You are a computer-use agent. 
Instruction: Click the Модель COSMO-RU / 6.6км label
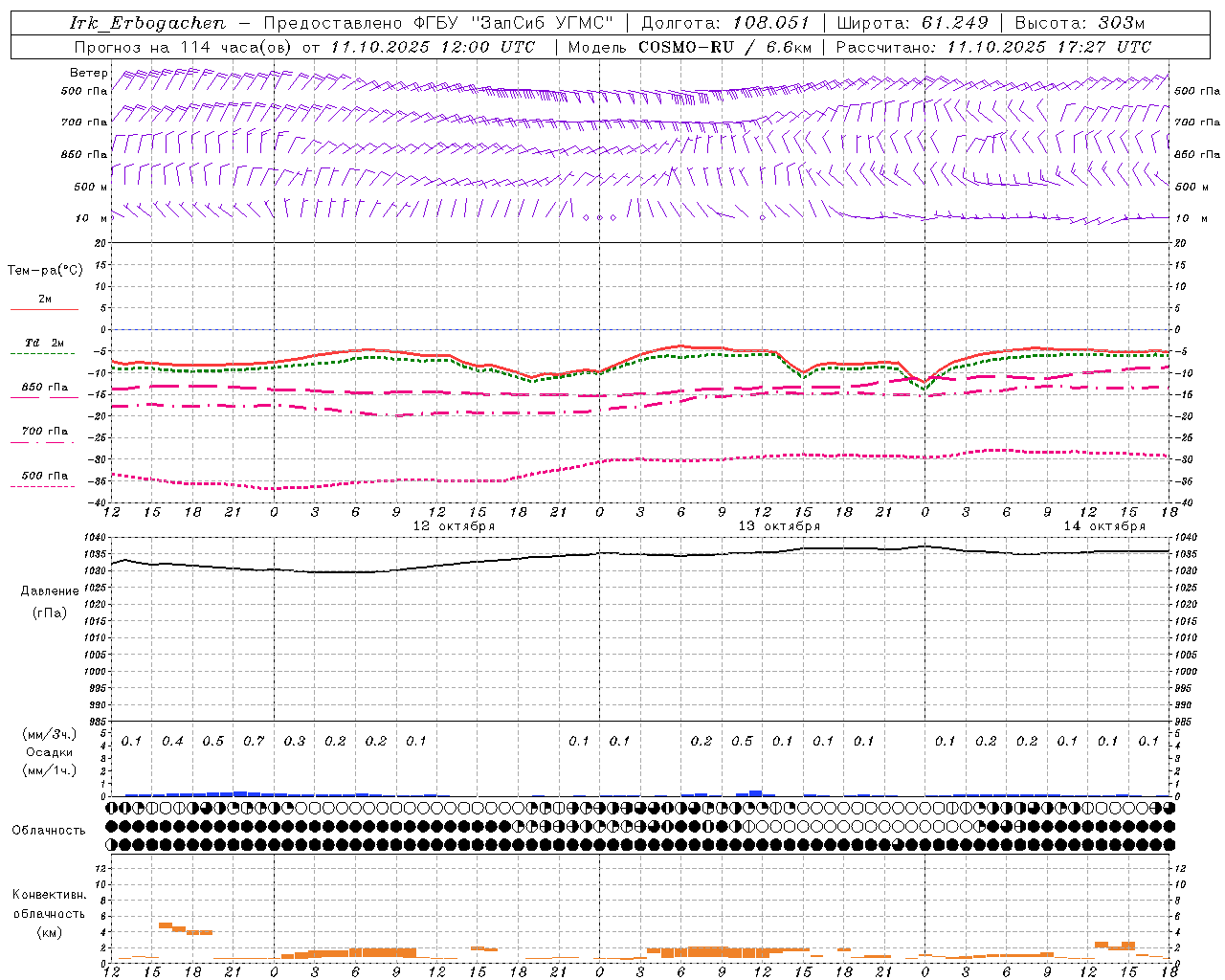(x=690, y=47)
